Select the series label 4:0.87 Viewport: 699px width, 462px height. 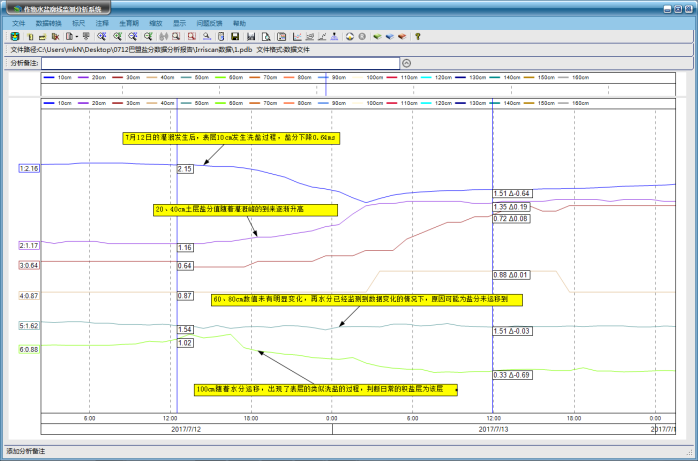29,296
